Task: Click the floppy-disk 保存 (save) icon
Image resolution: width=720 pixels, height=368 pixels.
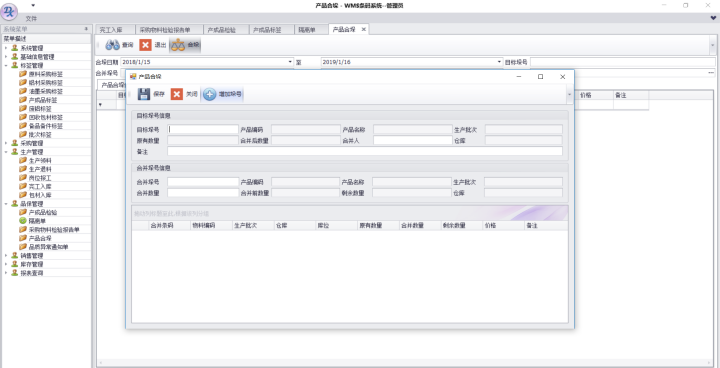Action: 144,94
